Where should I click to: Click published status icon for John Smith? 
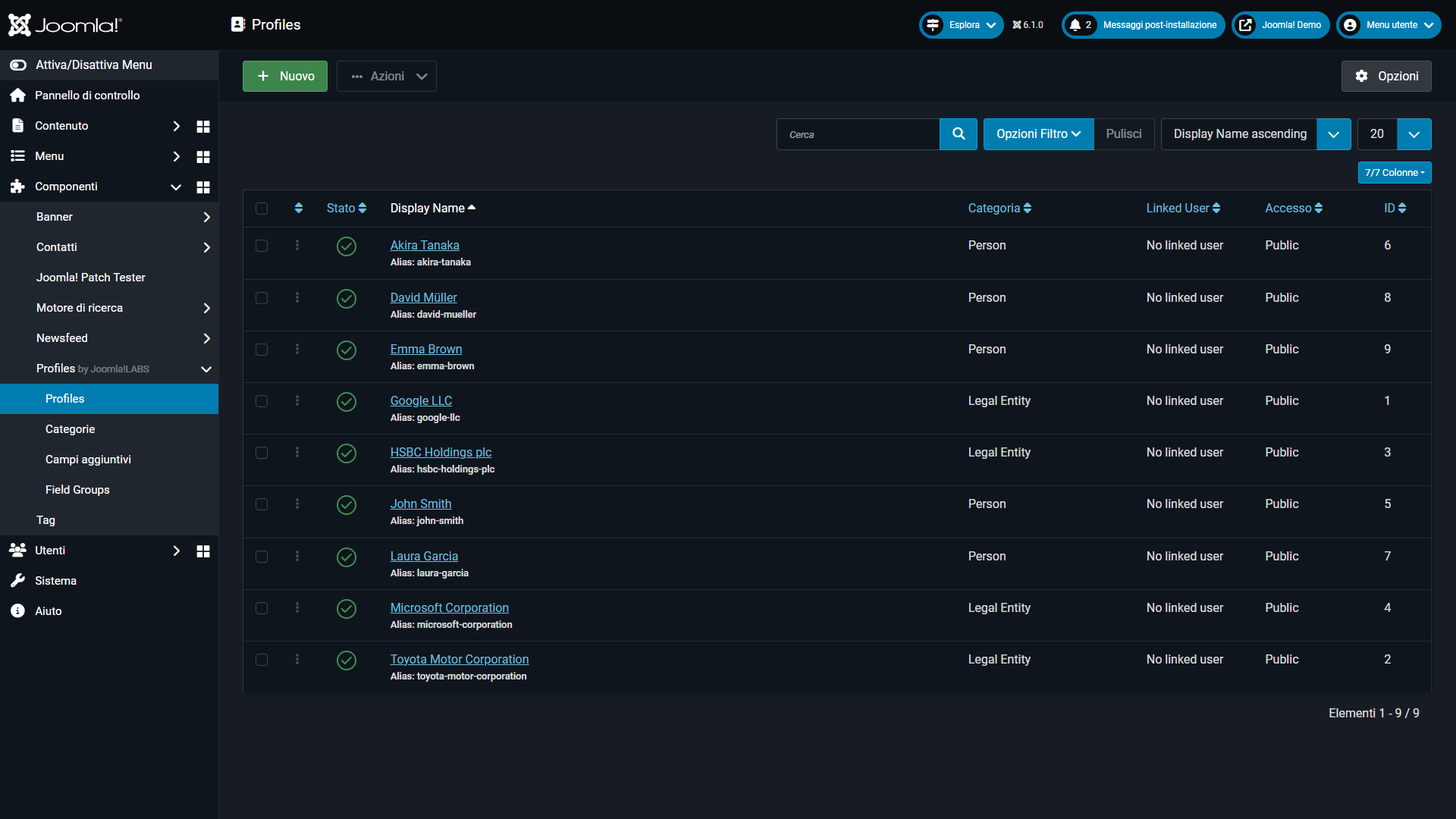pyautogui.click(x=347, y=505)
